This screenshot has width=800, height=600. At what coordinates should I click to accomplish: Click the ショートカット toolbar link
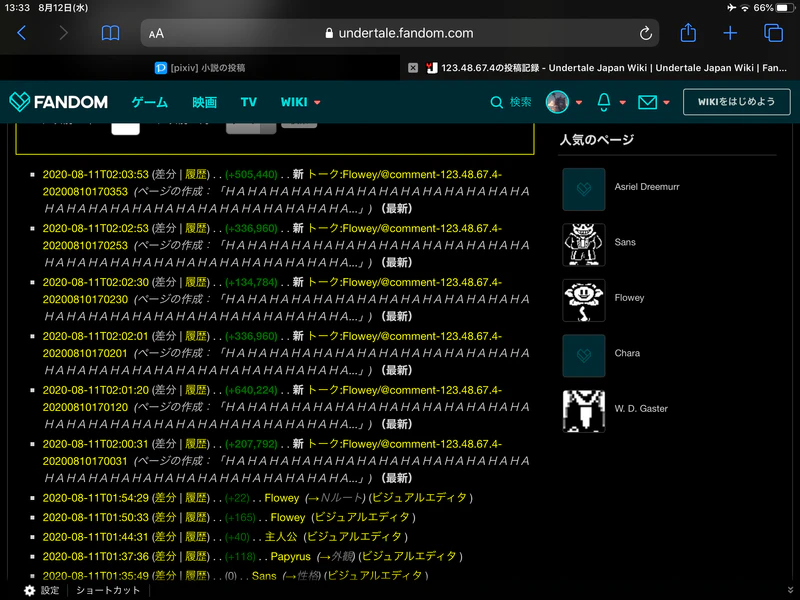[108, 591]
